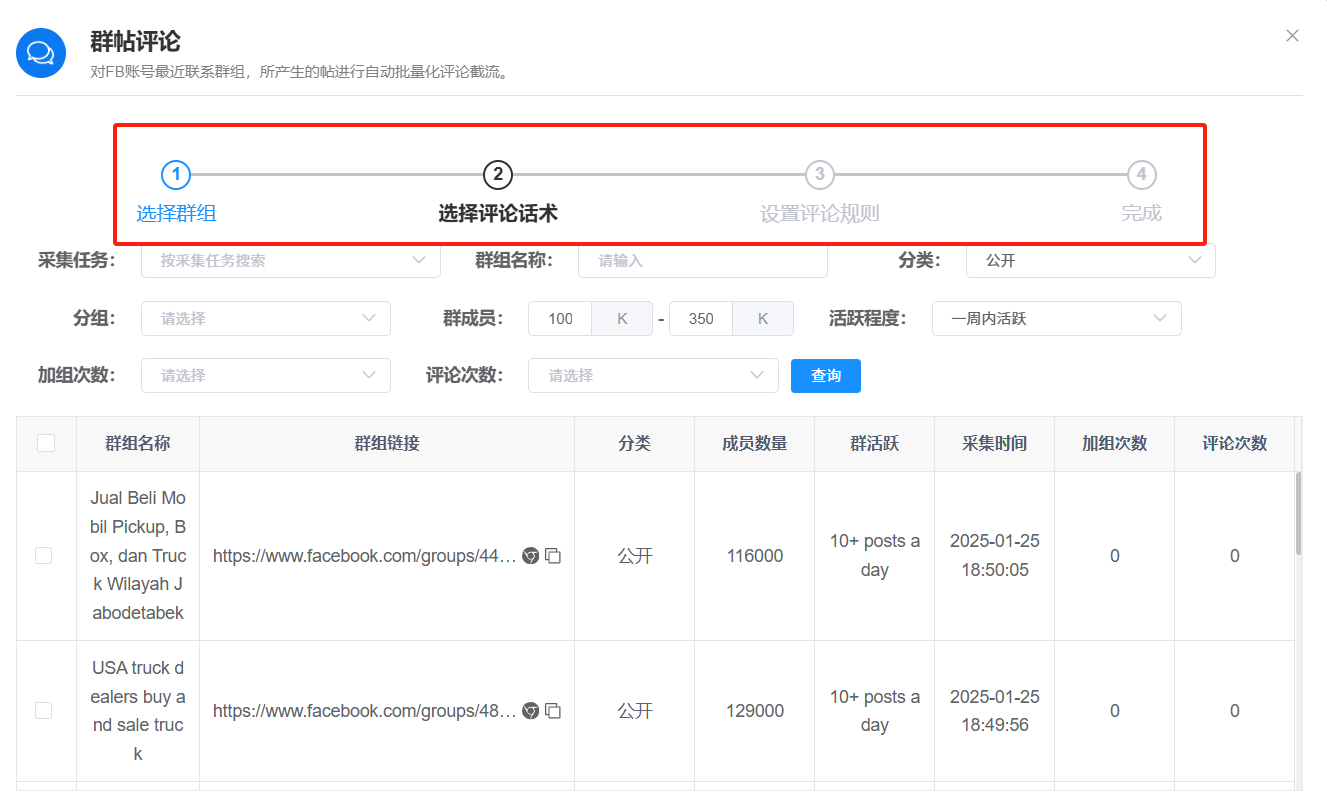
Task: Copy the link of the USA truck dealers group
Action: 553,711
